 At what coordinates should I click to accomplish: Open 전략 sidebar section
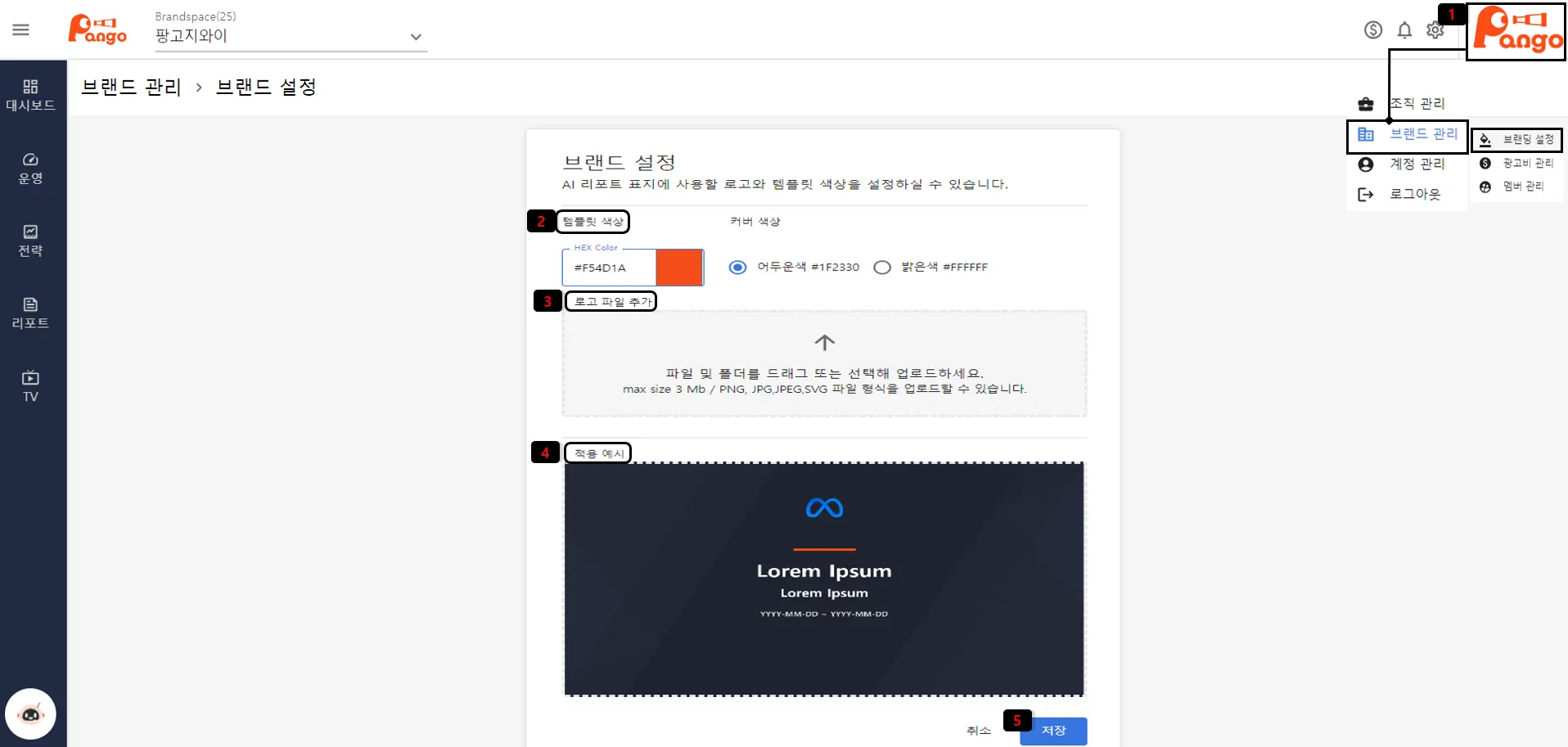[x=30, y=241]
